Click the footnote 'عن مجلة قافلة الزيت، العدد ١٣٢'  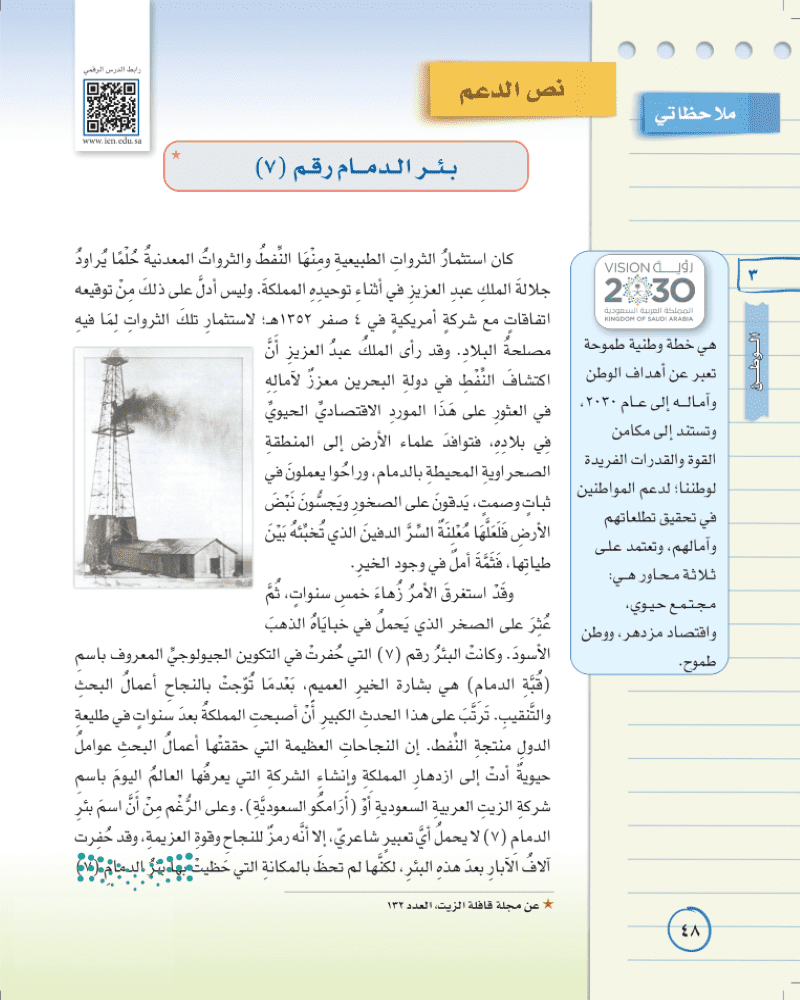point(464,906)
